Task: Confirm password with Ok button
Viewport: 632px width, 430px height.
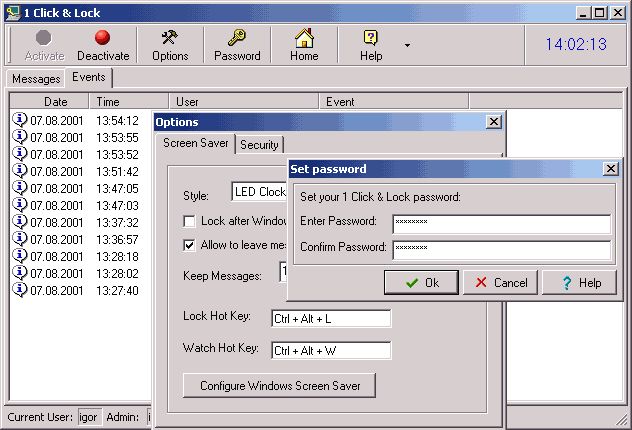Action: tap(421, 283)
